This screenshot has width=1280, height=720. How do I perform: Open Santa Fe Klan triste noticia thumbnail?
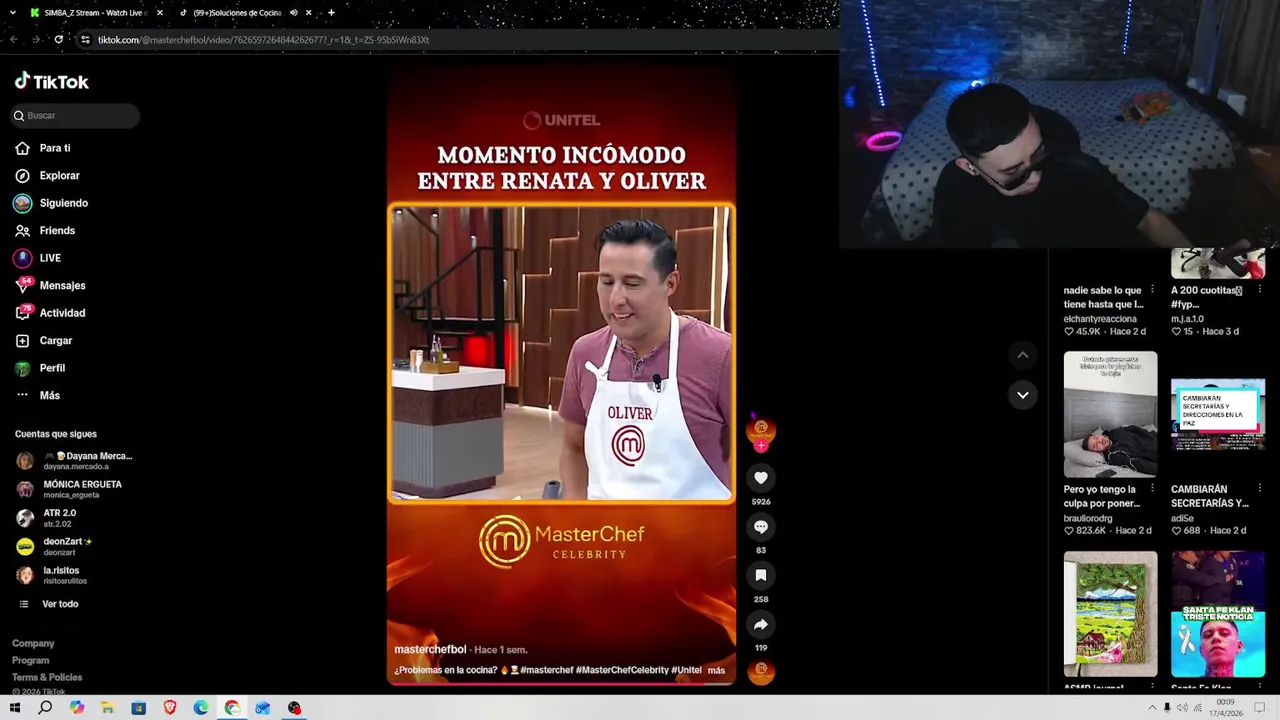(x=1218, y=614)
